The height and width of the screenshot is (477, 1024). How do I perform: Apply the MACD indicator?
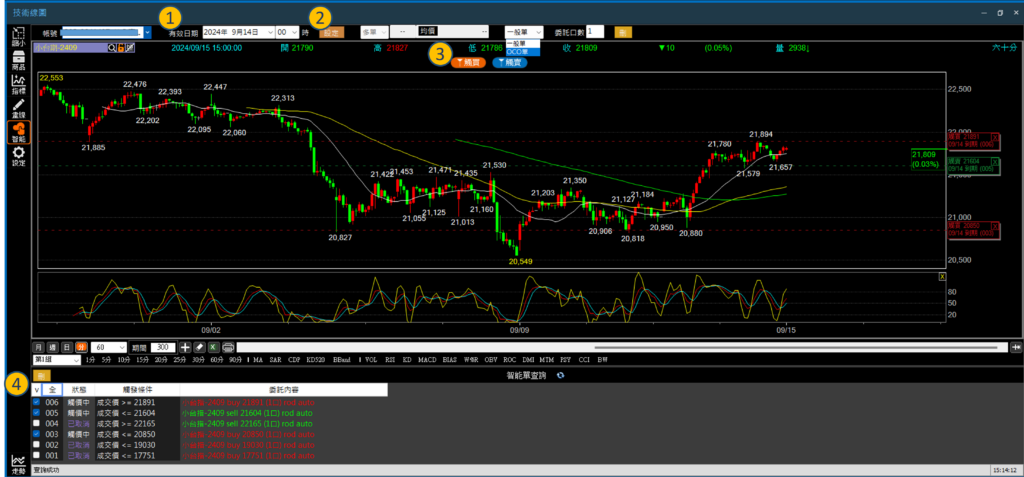pos(427,361)
